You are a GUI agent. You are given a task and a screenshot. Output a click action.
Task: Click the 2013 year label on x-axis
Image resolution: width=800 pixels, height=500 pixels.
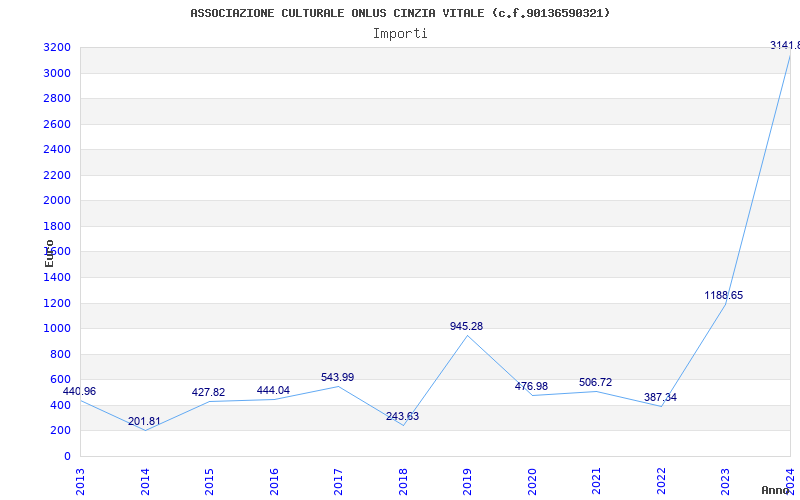(x=80, y=481)
